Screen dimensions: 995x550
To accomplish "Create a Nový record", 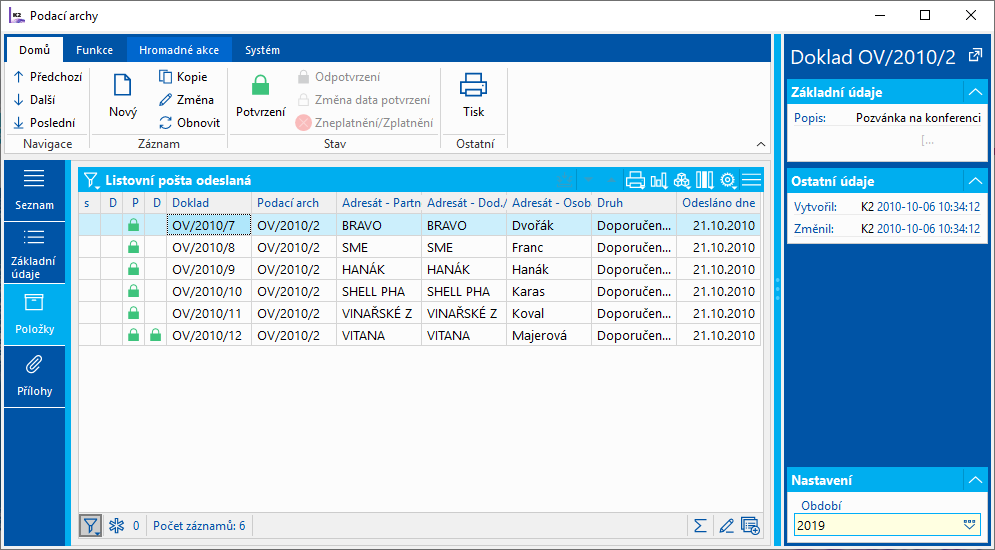I will 122,95.
